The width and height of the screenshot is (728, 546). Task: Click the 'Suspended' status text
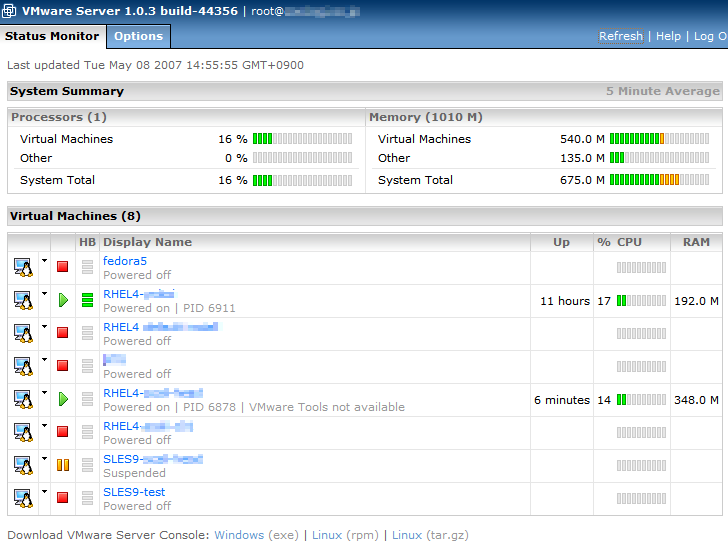[134, 473]
